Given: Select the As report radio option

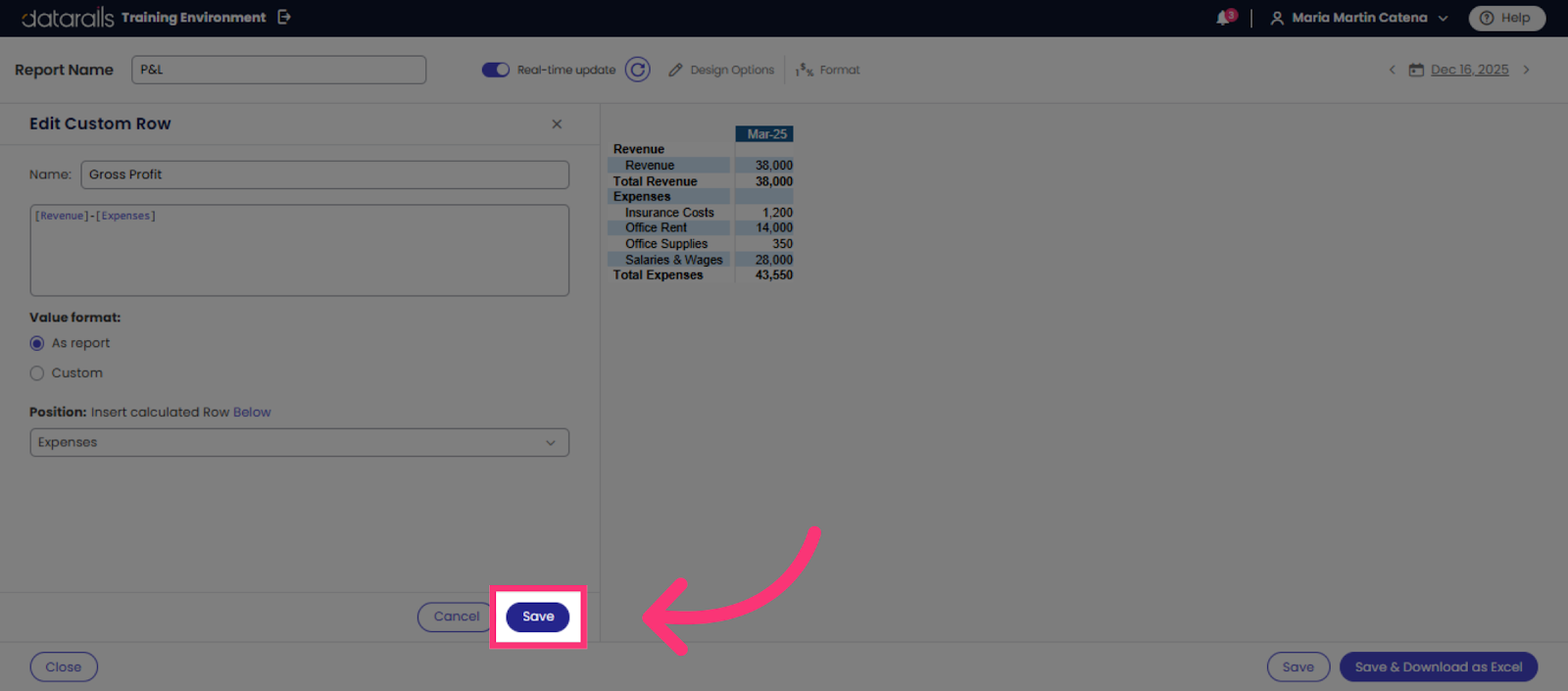Looking at the screenshot, I should point(37,343).
